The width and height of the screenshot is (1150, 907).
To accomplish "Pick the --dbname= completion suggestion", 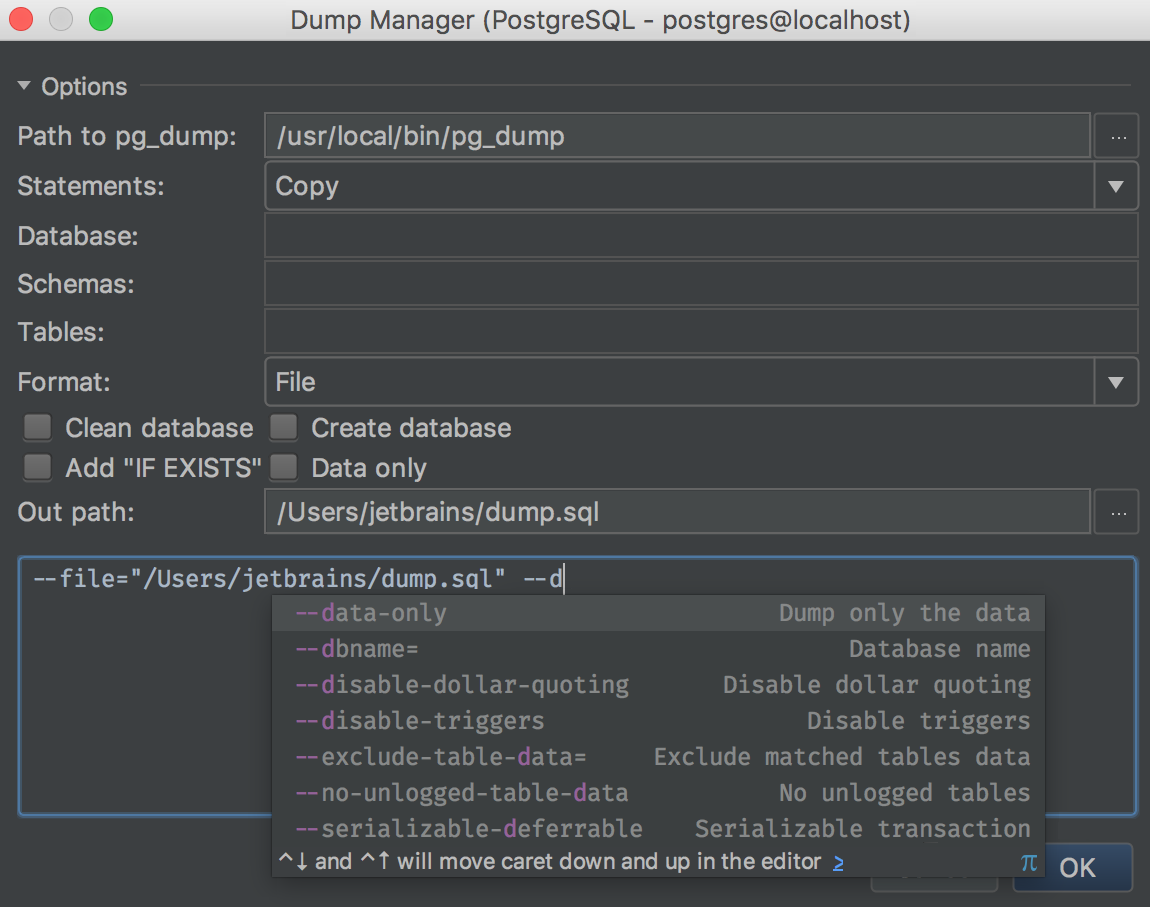I will [658, 649].
